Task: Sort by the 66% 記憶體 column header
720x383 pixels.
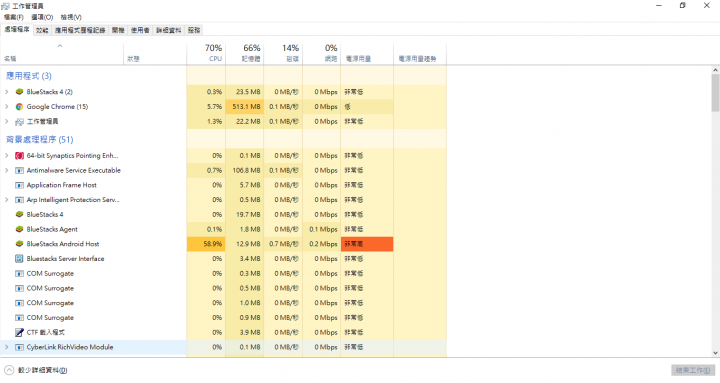Action: point(245,53)
